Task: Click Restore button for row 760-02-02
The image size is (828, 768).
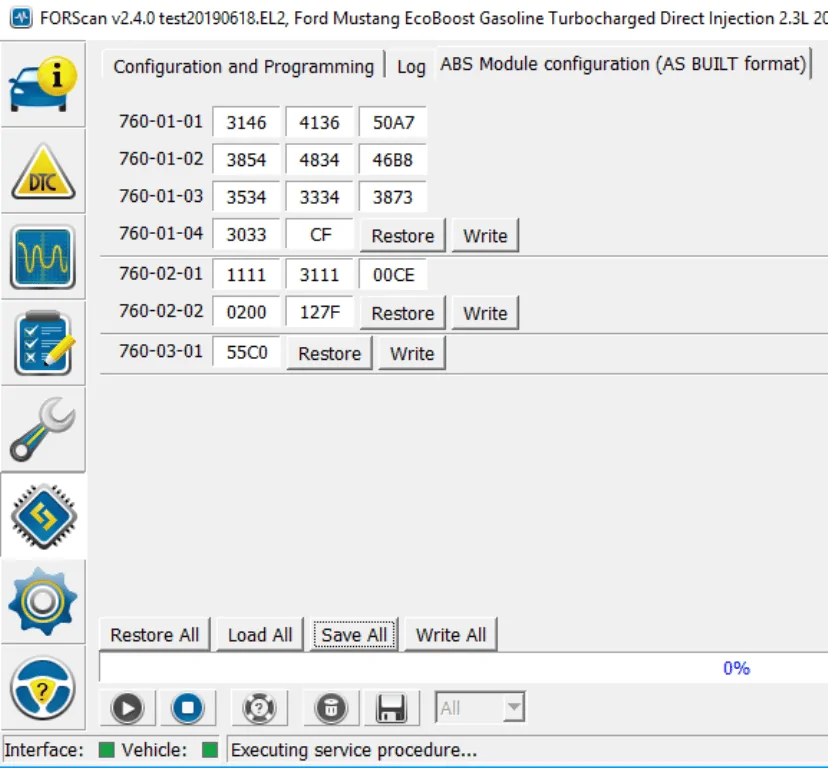Action: click(403, 313)
